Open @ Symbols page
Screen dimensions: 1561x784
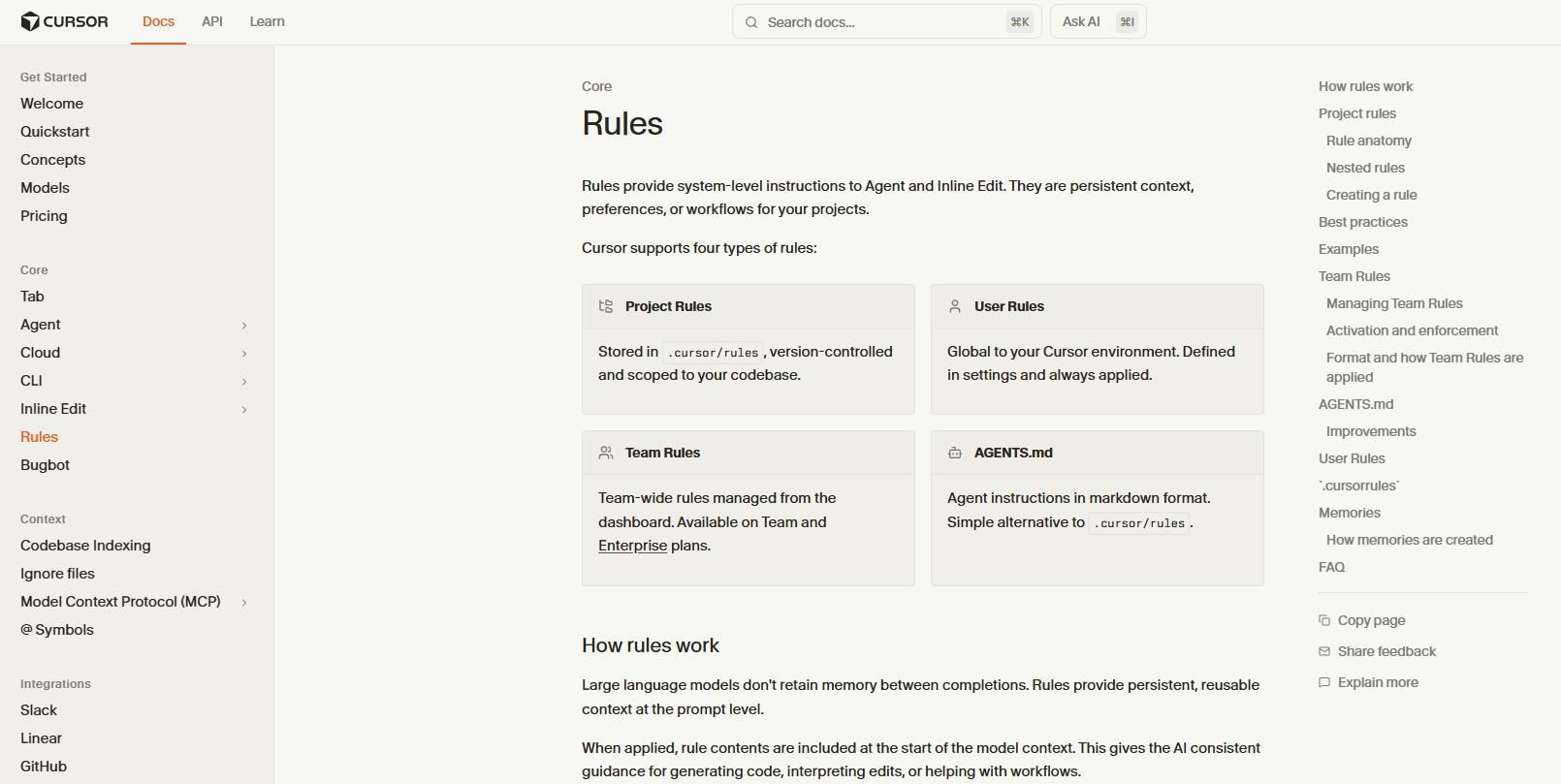coord(57,630)
